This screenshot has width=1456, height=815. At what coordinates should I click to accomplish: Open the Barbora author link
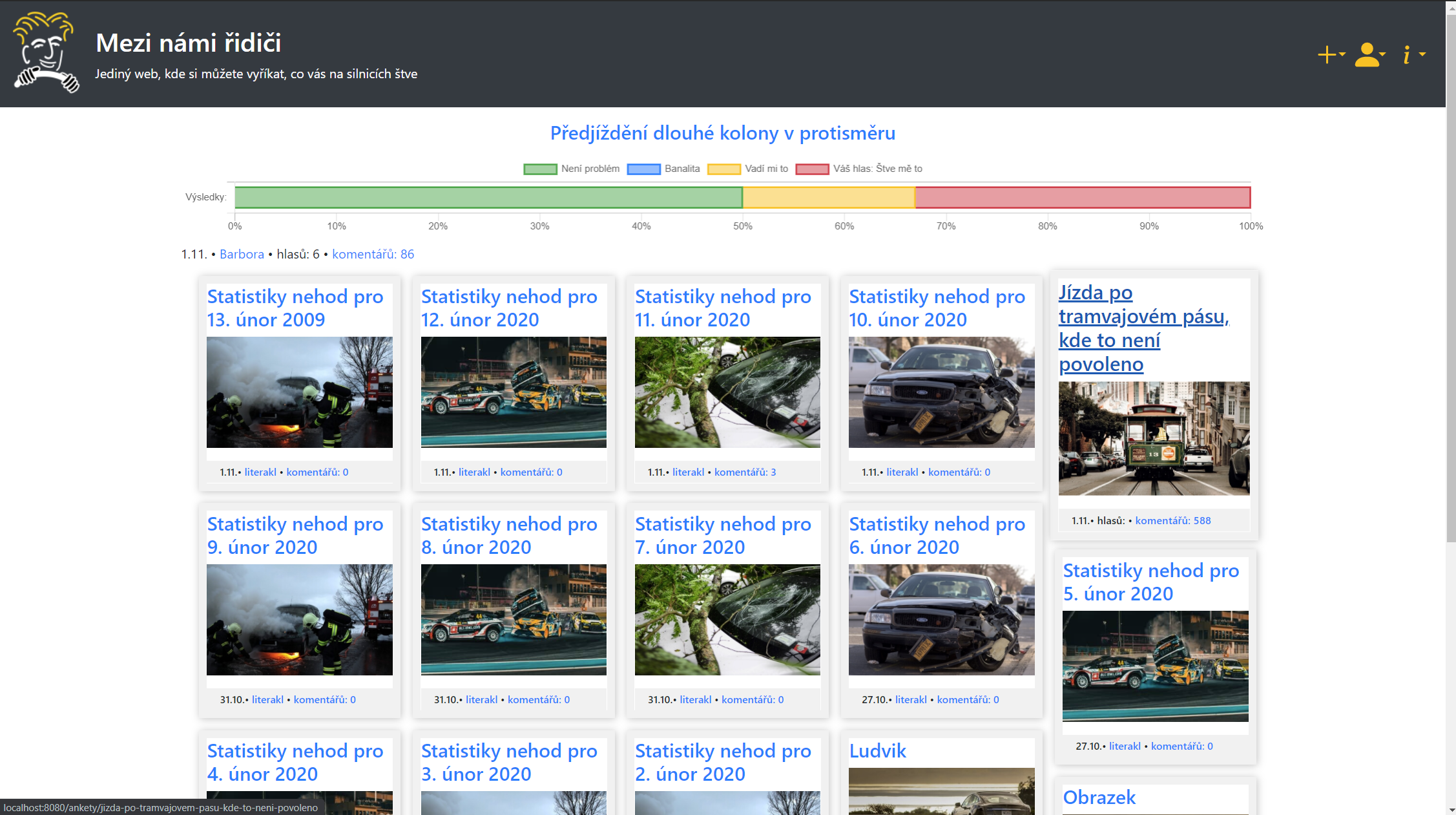tap(241, 254)
